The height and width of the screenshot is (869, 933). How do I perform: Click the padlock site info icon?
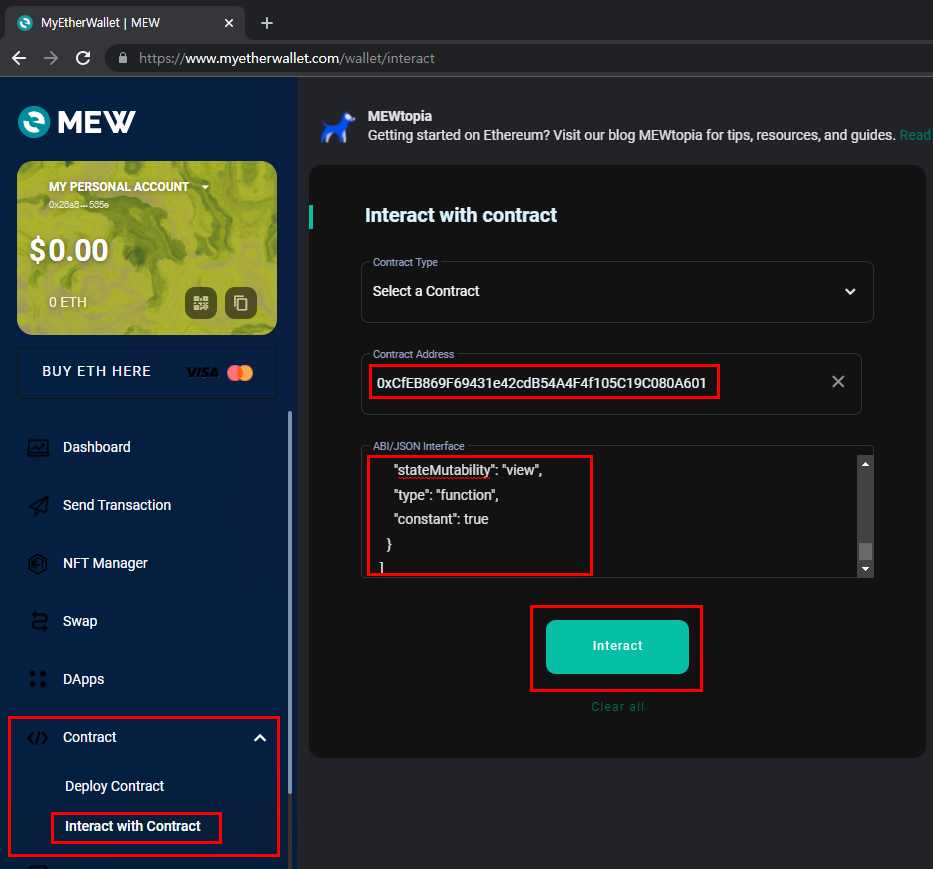coord(123,58)
